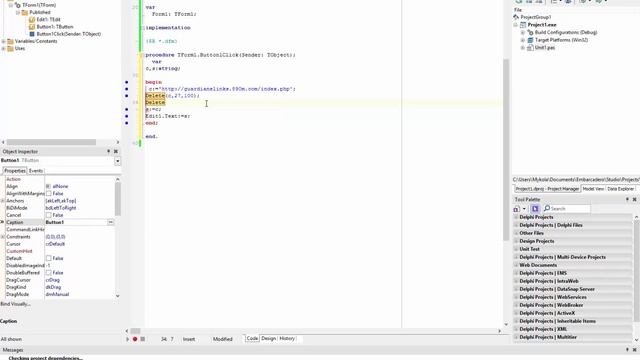Collapse the TForm1(TForm) node
The width and height of the screenshot is (640, 360).
tap(11, 5)
